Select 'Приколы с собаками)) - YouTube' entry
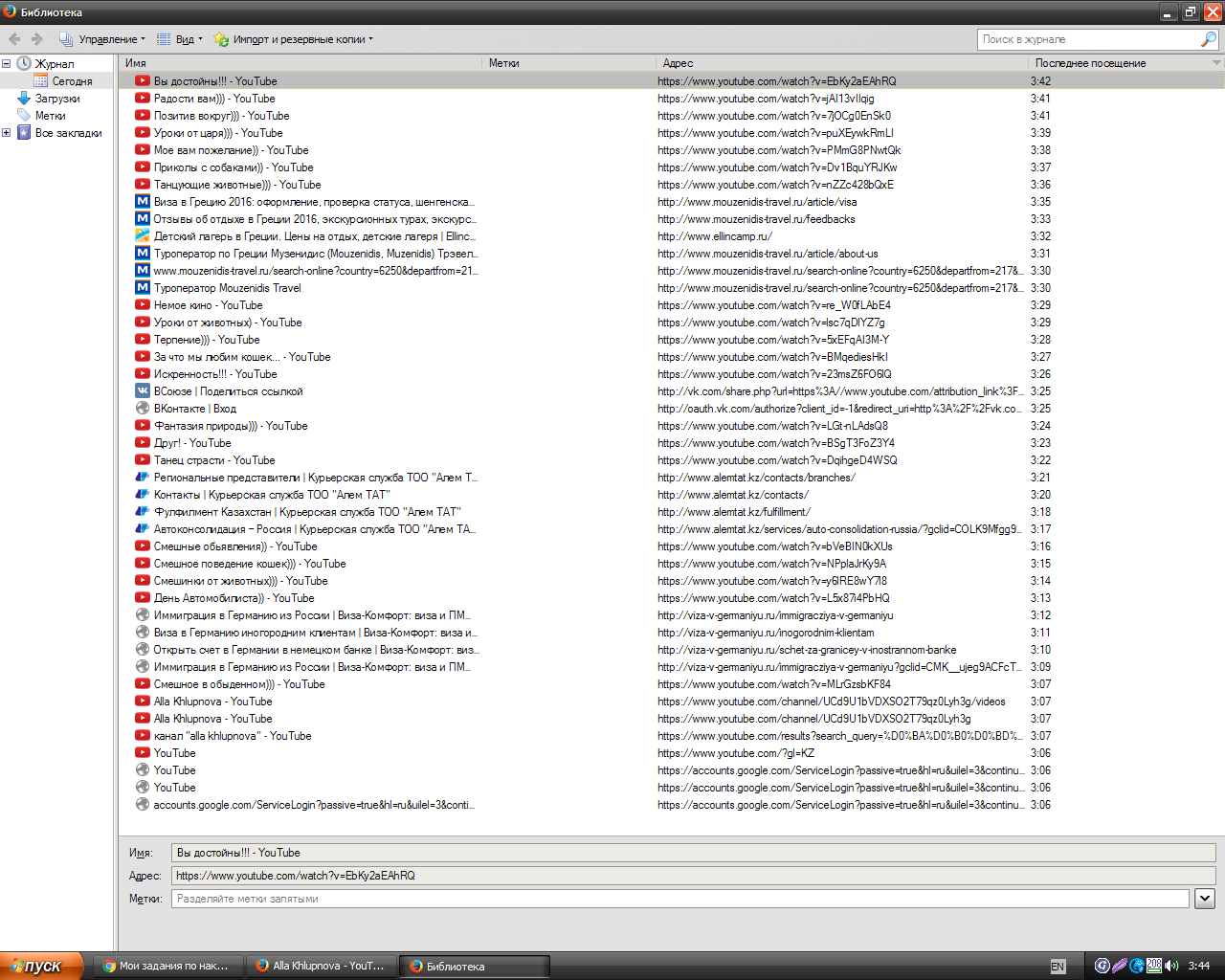This screenshot has height=980, width=1225. pos(672,167)
